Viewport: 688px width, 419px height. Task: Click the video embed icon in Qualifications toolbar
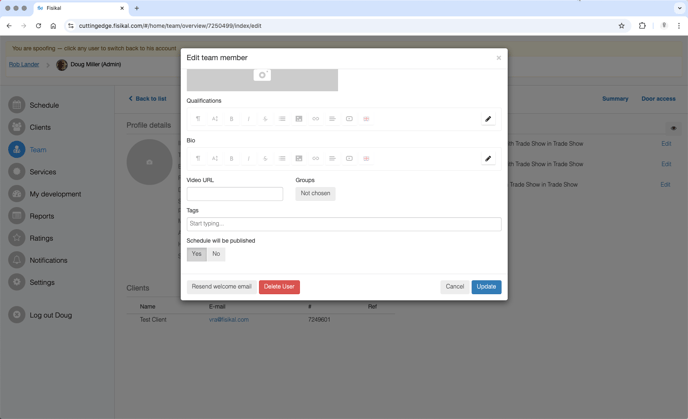click(x=349, y=119)
